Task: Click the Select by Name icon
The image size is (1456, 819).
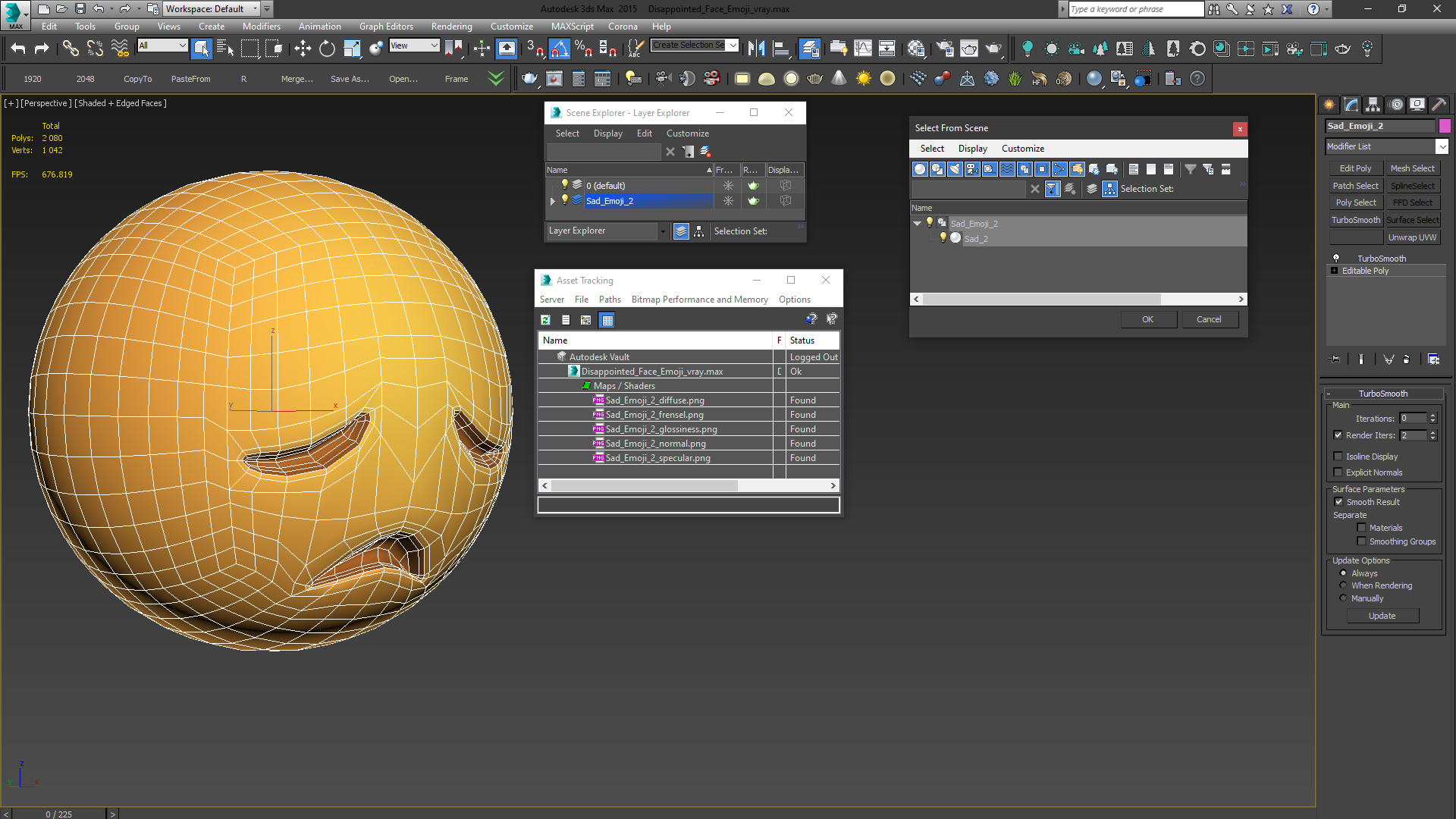Action: click(x=225, y=49)
